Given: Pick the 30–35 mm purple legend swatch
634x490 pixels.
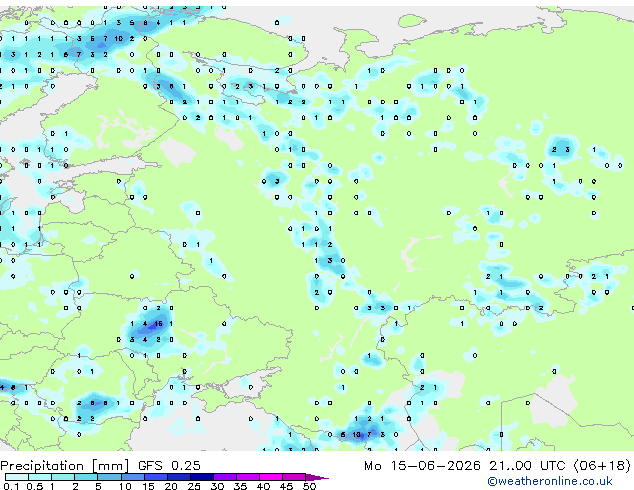Looking at the screenshot, I should point(224,477).
